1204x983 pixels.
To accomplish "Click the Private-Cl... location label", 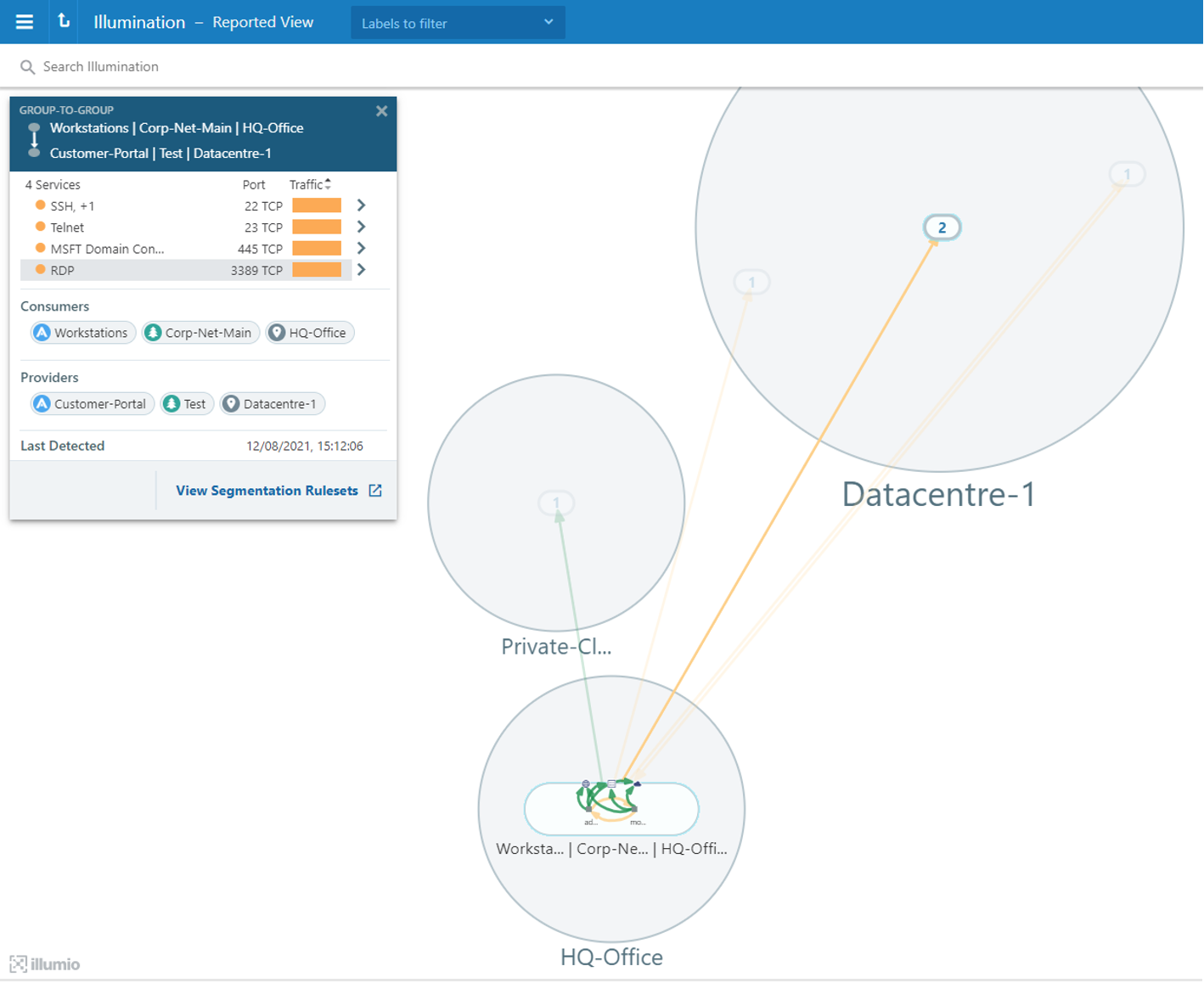I will (x=556, y=647).
